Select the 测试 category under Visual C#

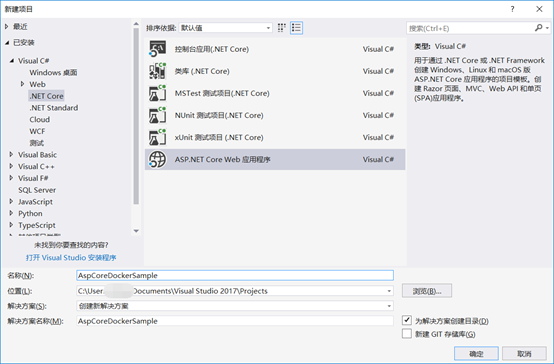pyautogui.click(x=37, y=143)
